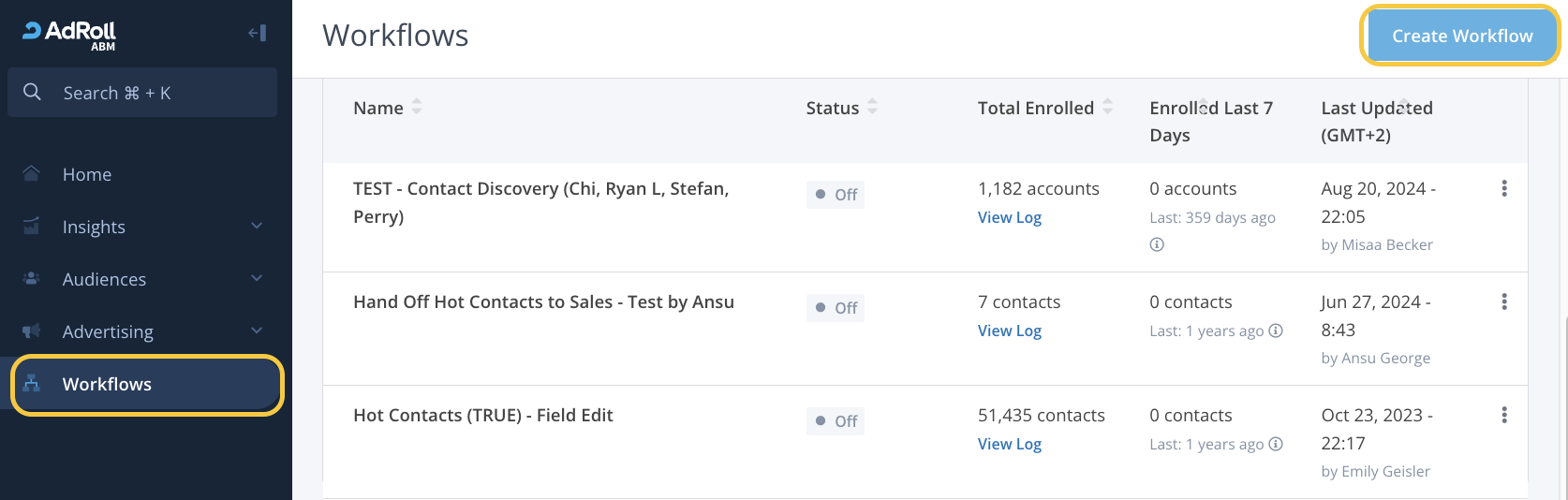Go to Home in sidebar
The width and height of the screenshot is (1568, 500).
tap(87, 174)
